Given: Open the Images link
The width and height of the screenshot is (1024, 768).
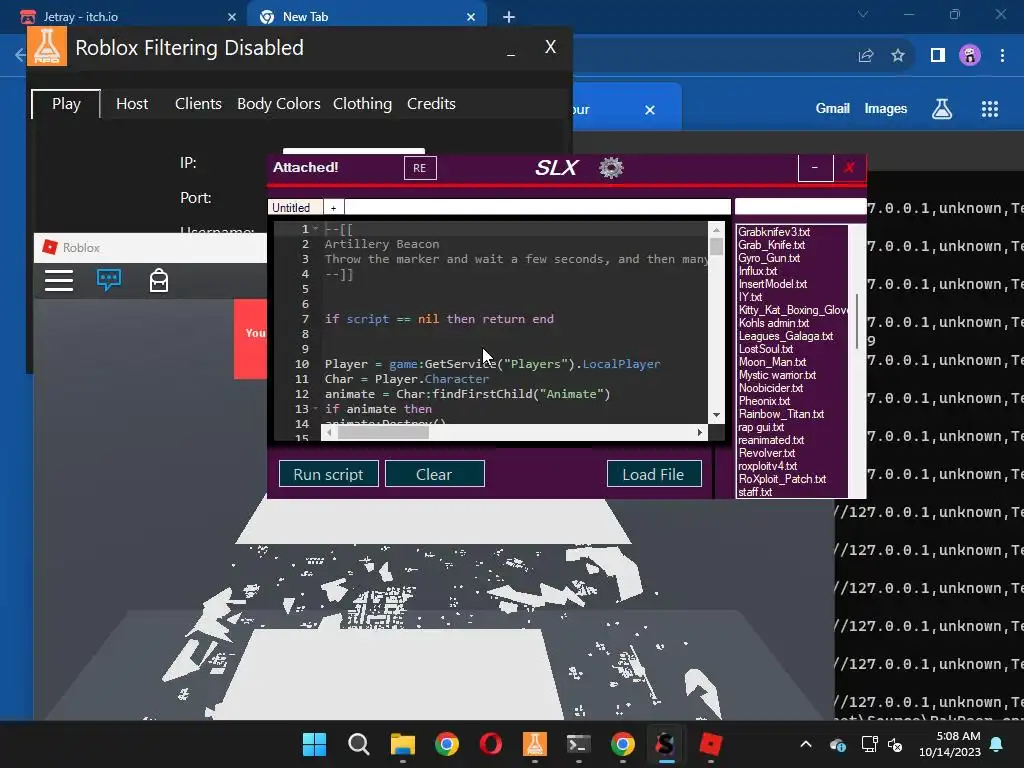Looking at the screenshot, I should pyautogui.click(x=886, y=108).
